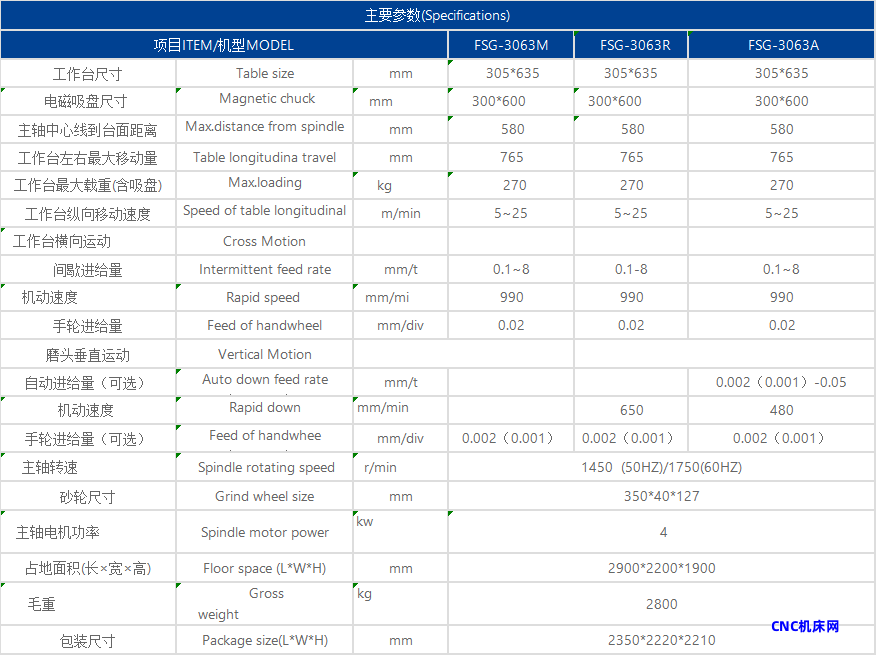Select the Cross Motion section label
876x655 pixels.
[264, 241]
